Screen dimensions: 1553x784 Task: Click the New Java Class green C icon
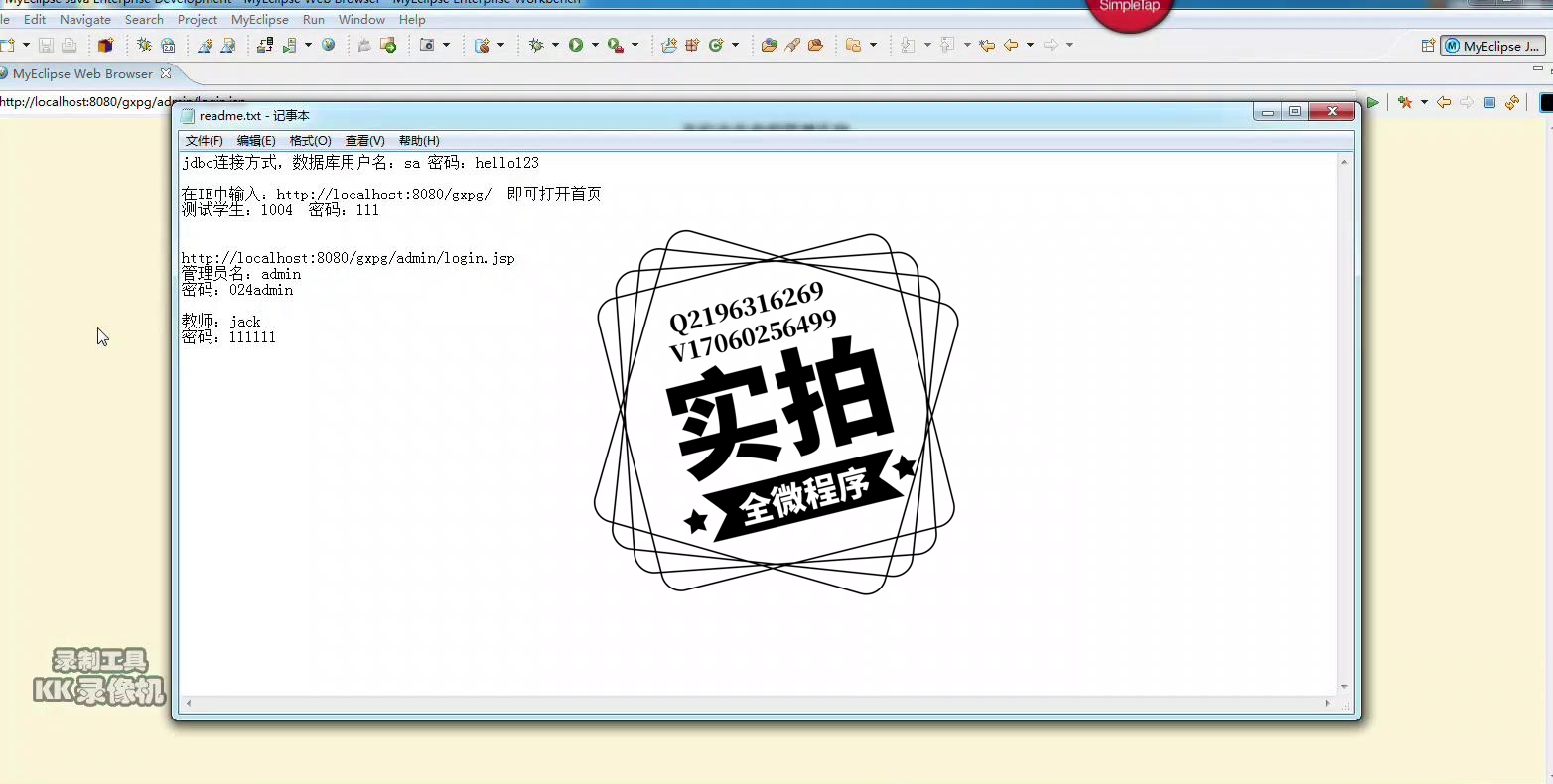pyautogui.click(x=715, y=45)
